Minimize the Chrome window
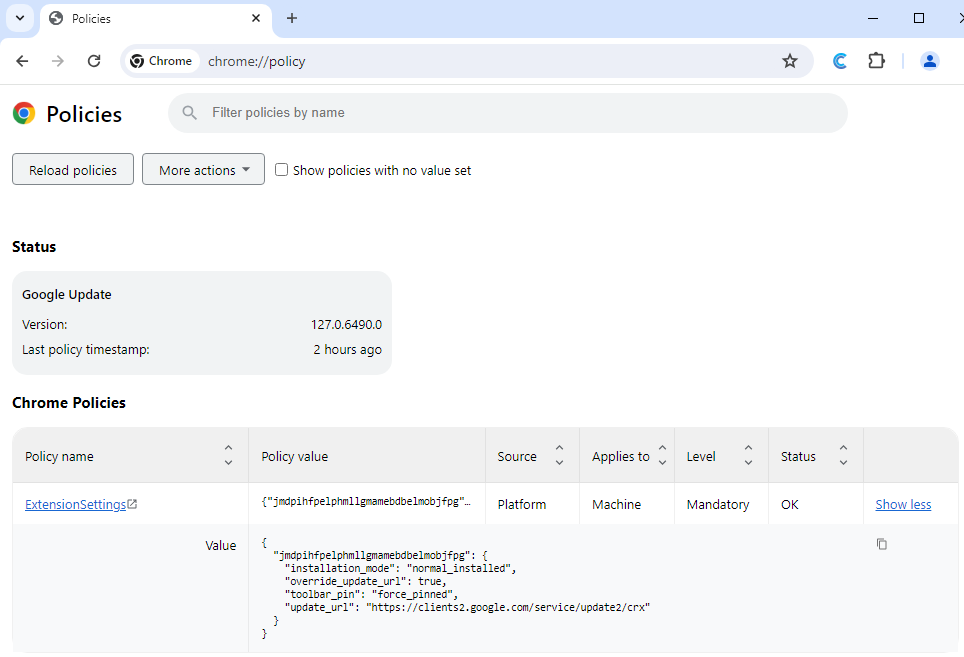The height and width of the screenshot is (657, 964). click(872, 18)
